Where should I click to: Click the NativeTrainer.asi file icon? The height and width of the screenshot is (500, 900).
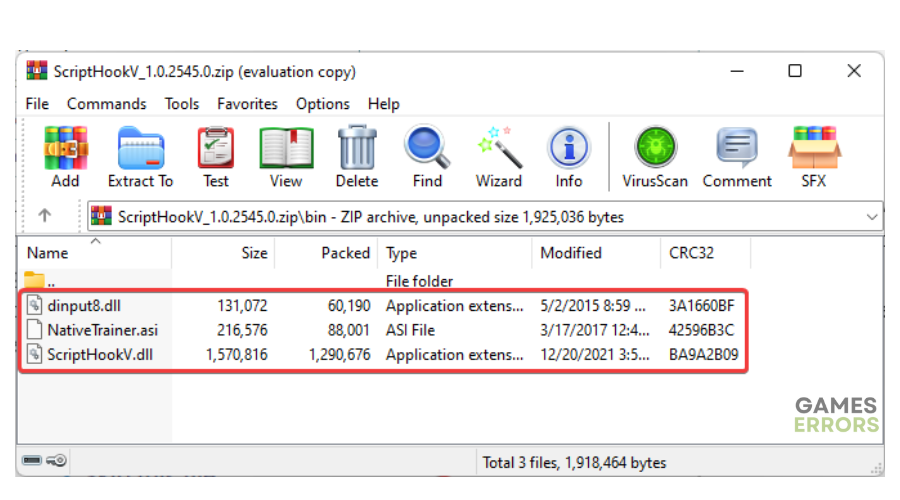[x=34, y=330]
